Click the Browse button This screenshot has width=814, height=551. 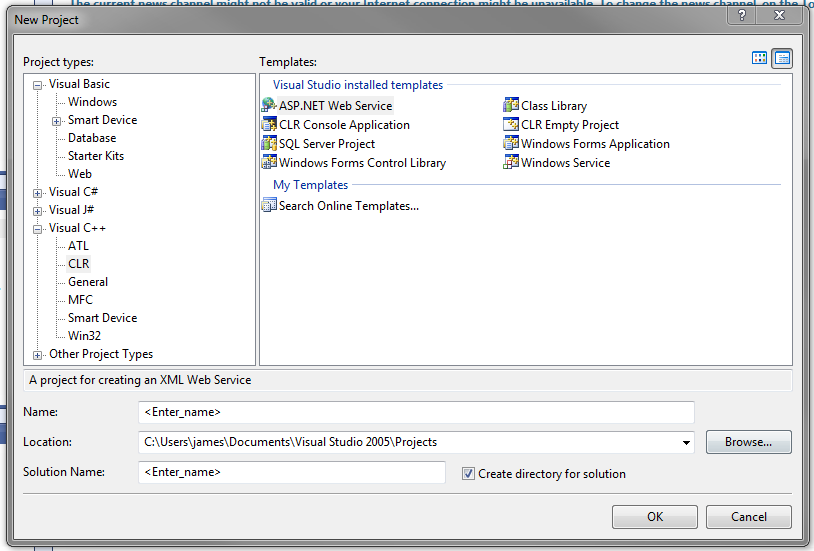(x=748, y=442)
